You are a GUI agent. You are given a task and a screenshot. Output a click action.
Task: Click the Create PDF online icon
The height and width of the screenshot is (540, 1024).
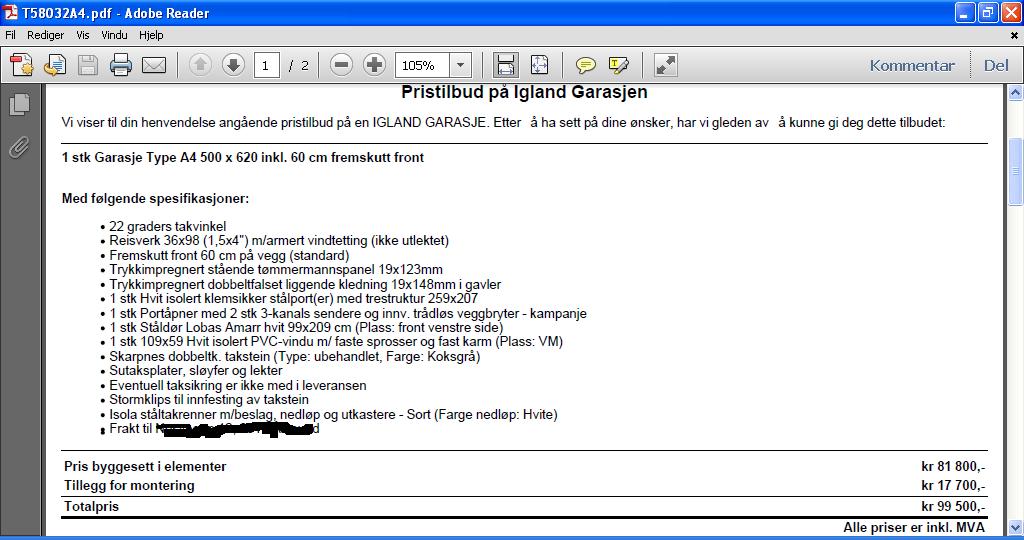tap(22, 66)
